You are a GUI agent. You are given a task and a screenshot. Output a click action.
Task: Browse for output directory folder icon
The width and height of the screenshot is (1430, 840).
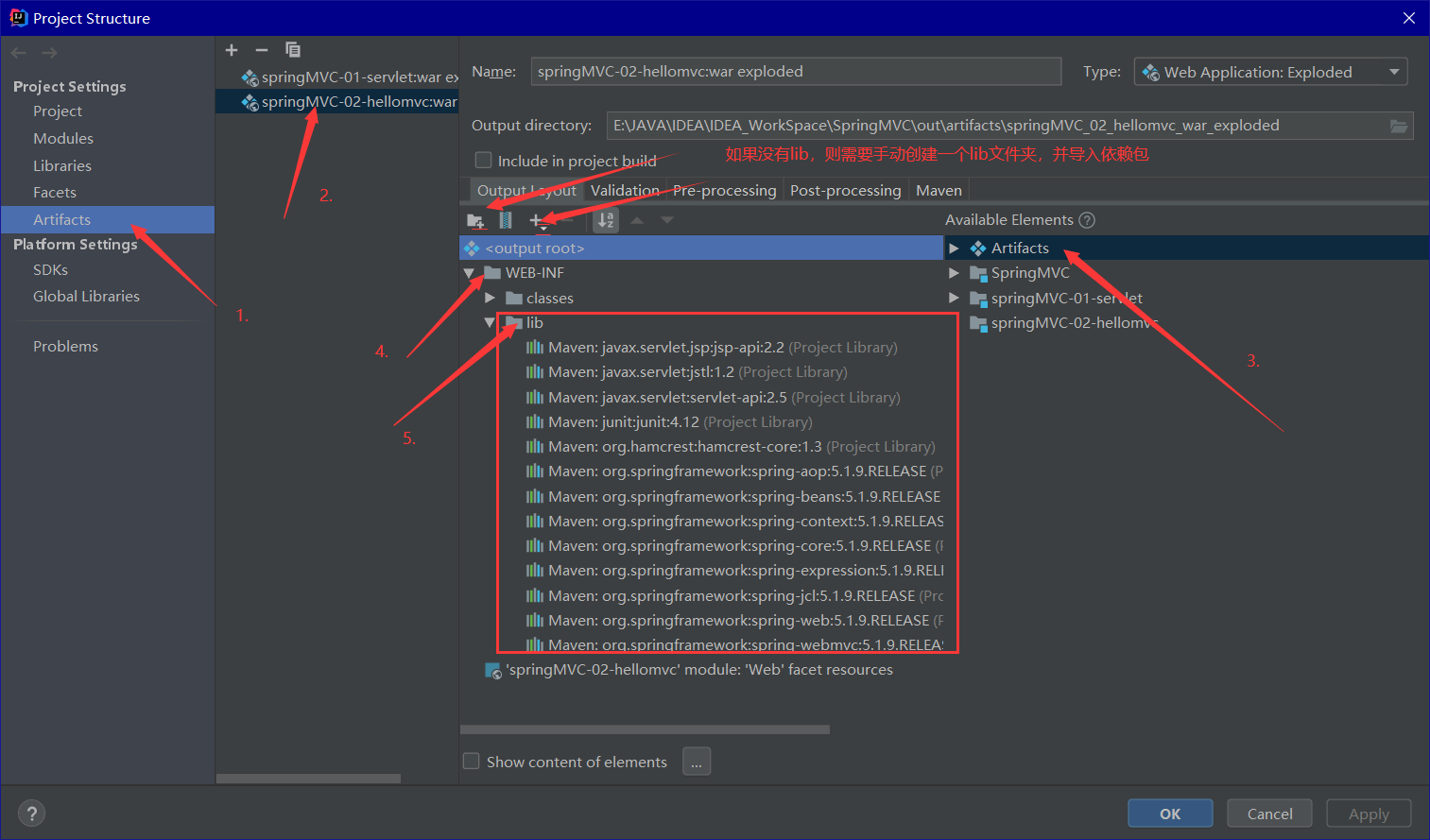pyautogui.click(x=1399, y=126)
